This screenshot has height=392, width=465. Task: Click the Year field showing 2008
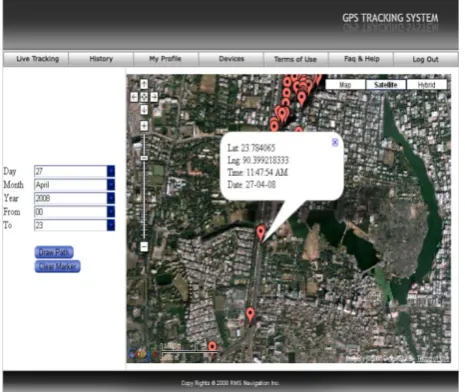point(71,198)
